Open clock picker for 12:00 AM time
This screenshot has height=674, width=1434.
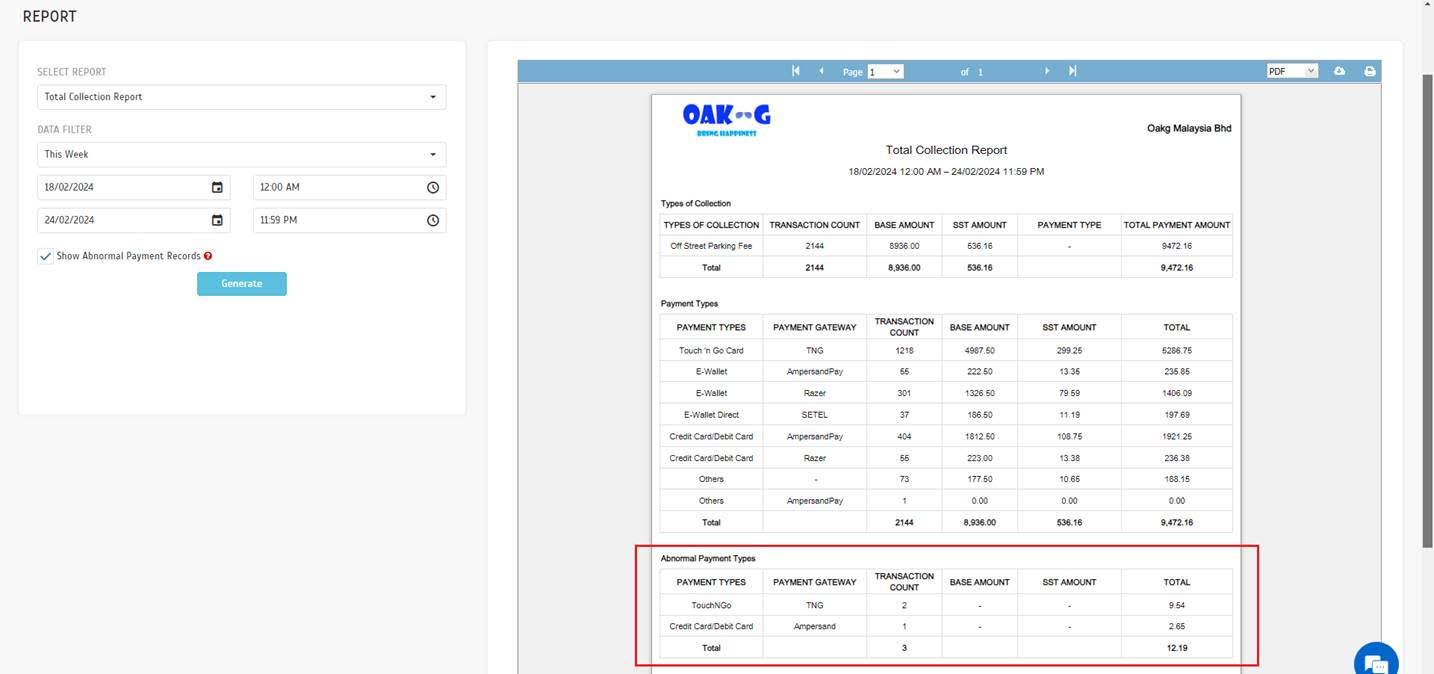tap(433, 187)
